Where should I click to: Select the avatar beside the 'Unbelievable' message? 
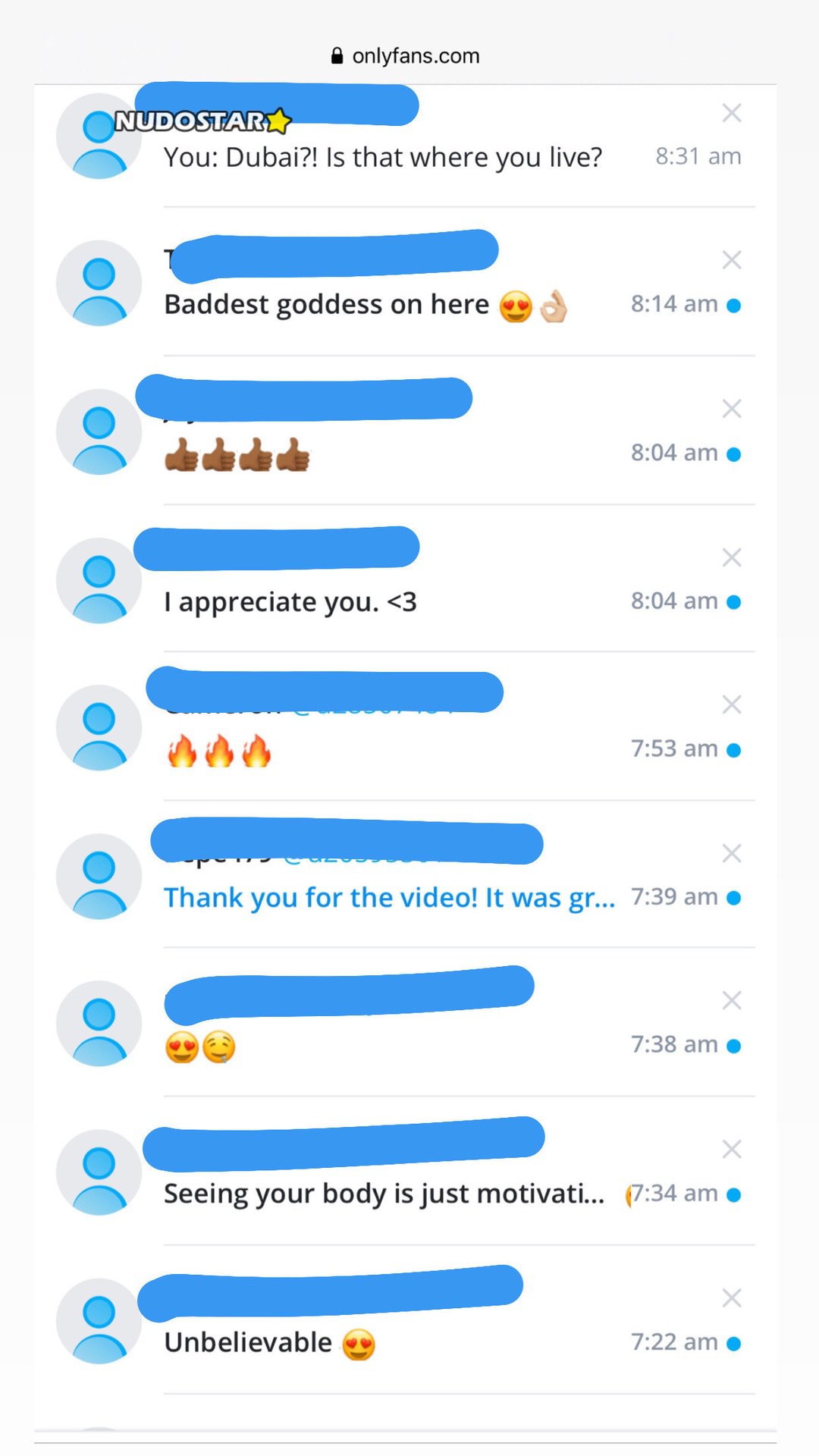(x=99, y=1320)
